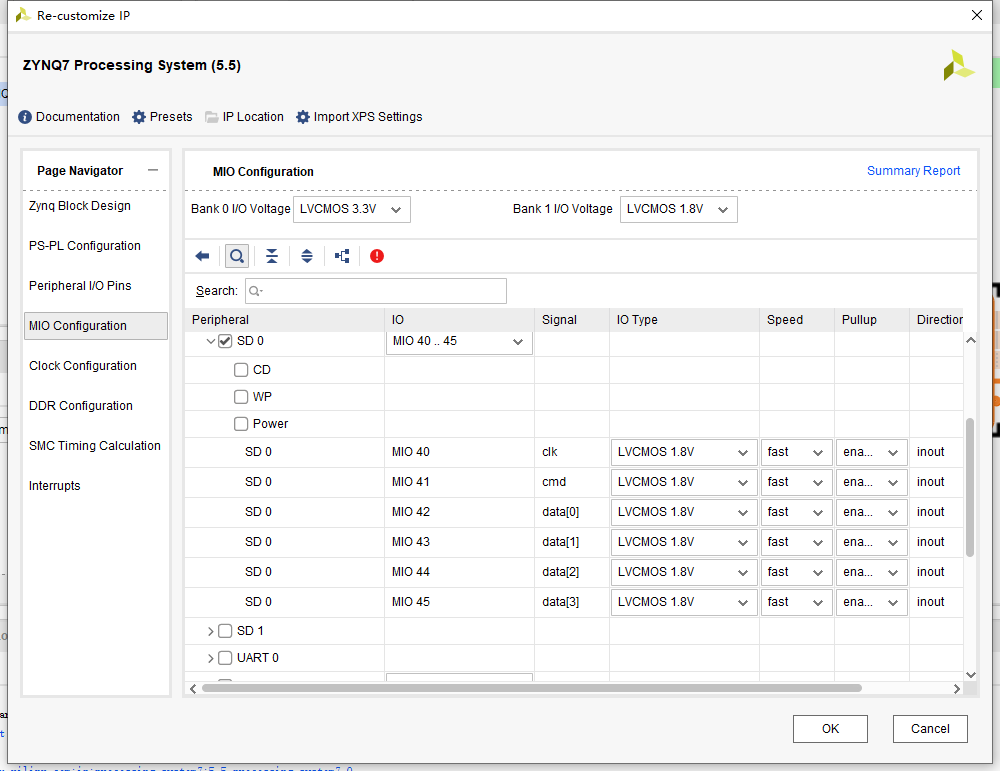
Task: Open IO Type dropdown for MIO 43
Action: click(x=684, y=542)
